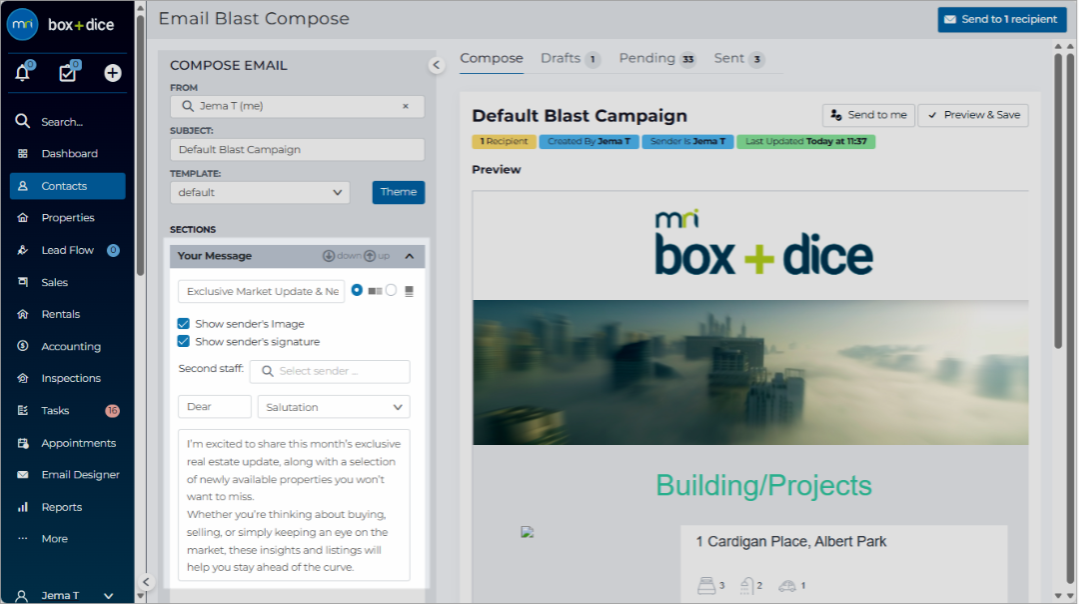Viewport: 1080px width, 604px height.
Task: Switch to the Pending tab
Action: tap(657, 59)
